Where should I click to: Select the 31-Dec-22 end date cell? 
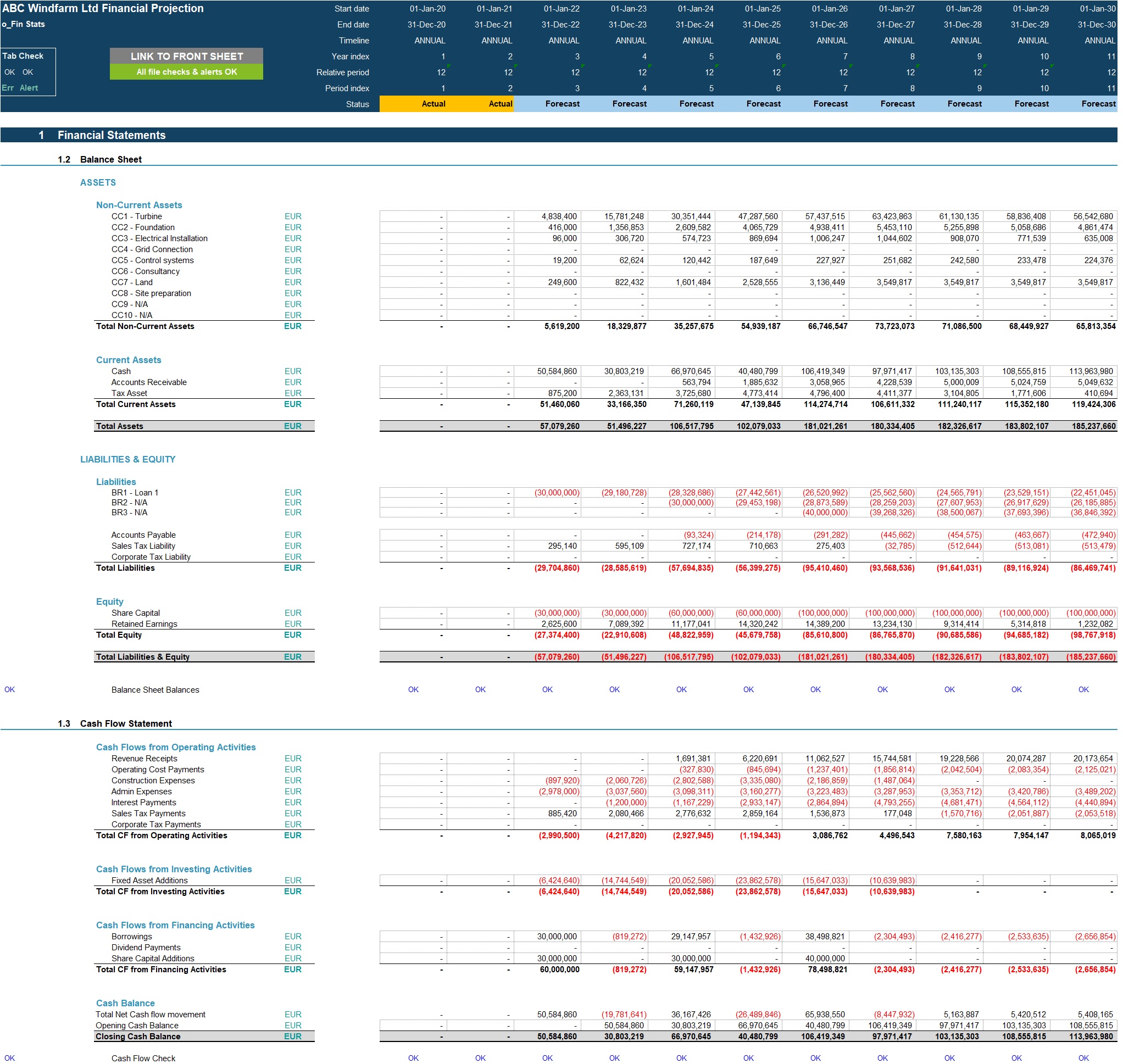(561, 25)
